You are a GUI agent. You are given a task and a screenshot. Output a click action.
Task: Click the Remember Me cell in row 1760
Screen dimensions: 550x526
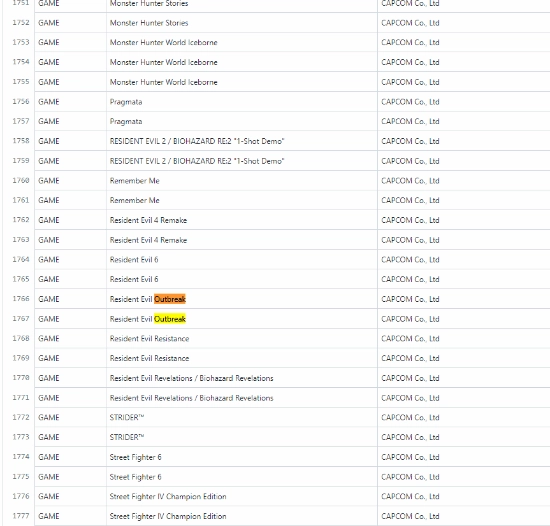click(x=242, y=181)
